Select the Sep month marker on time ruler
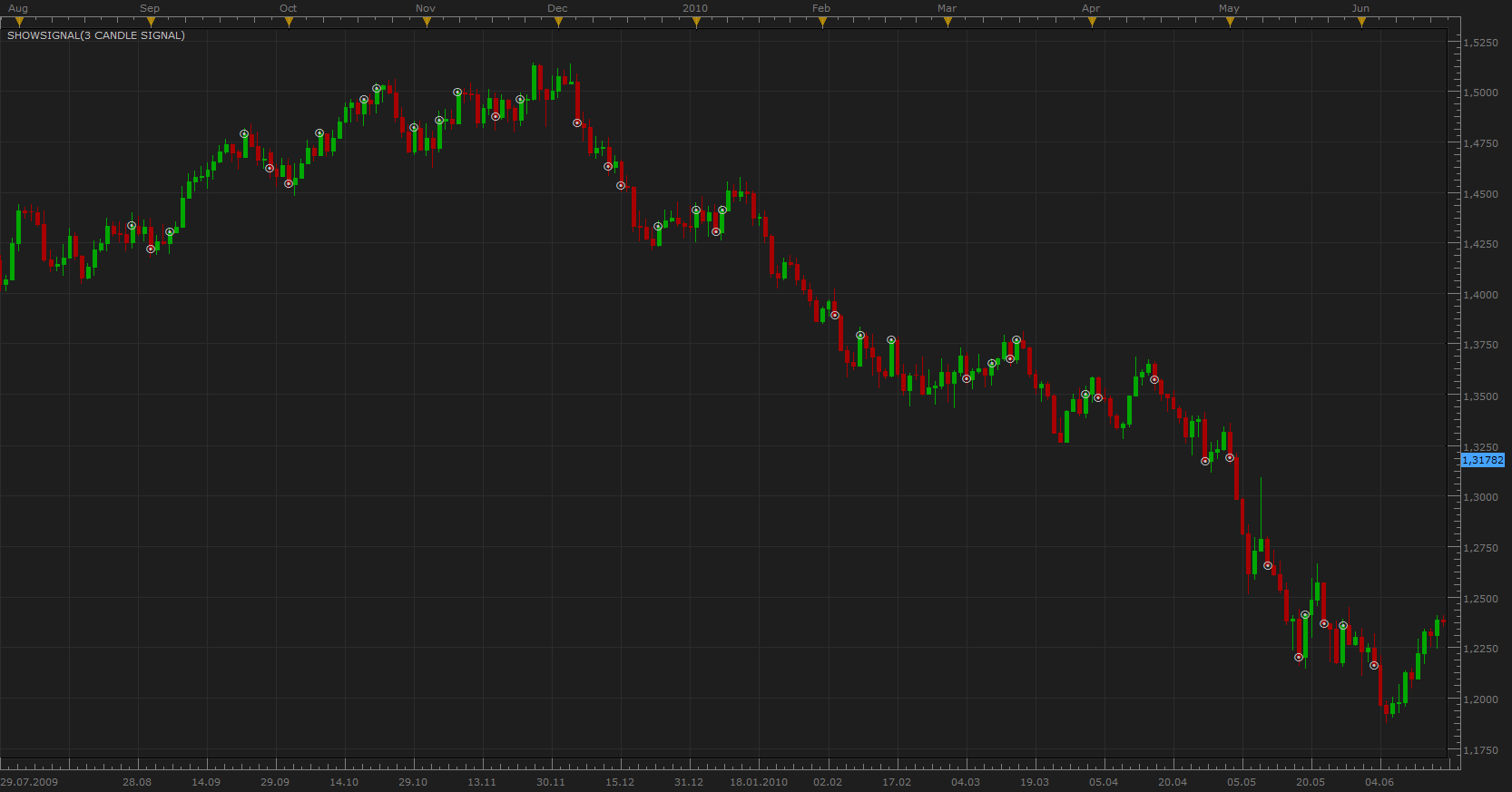Screen dimensions: 1512x792 point(152,23)
